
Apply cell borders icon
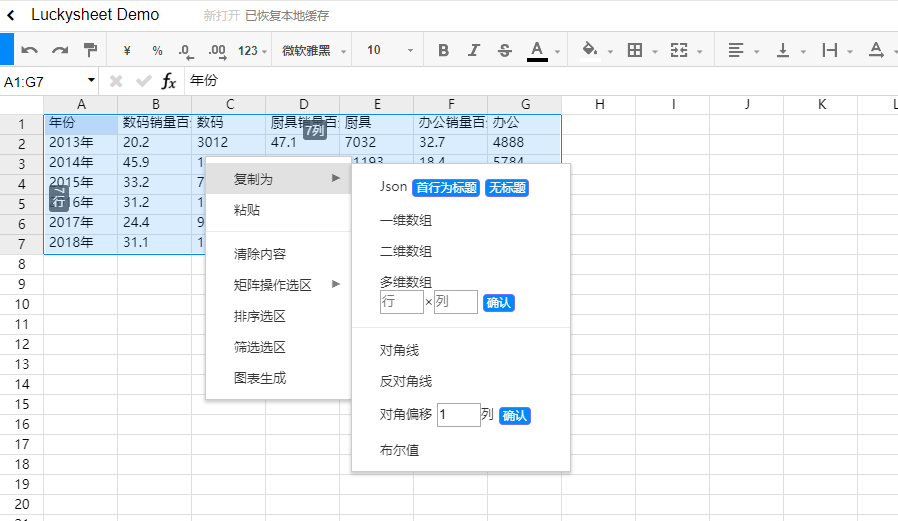click(635, 50)
